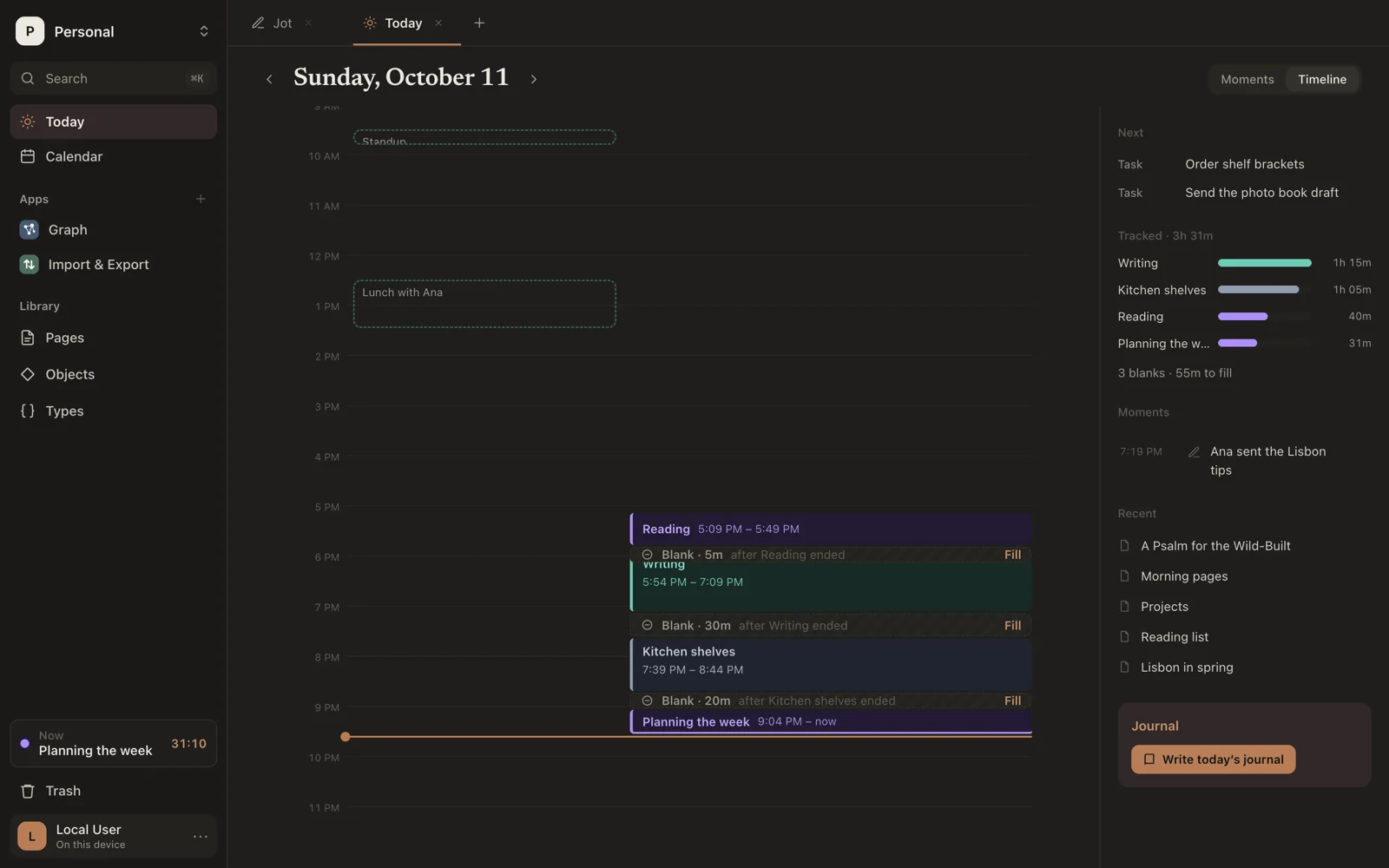Open Types in the Library

(113, 411)
